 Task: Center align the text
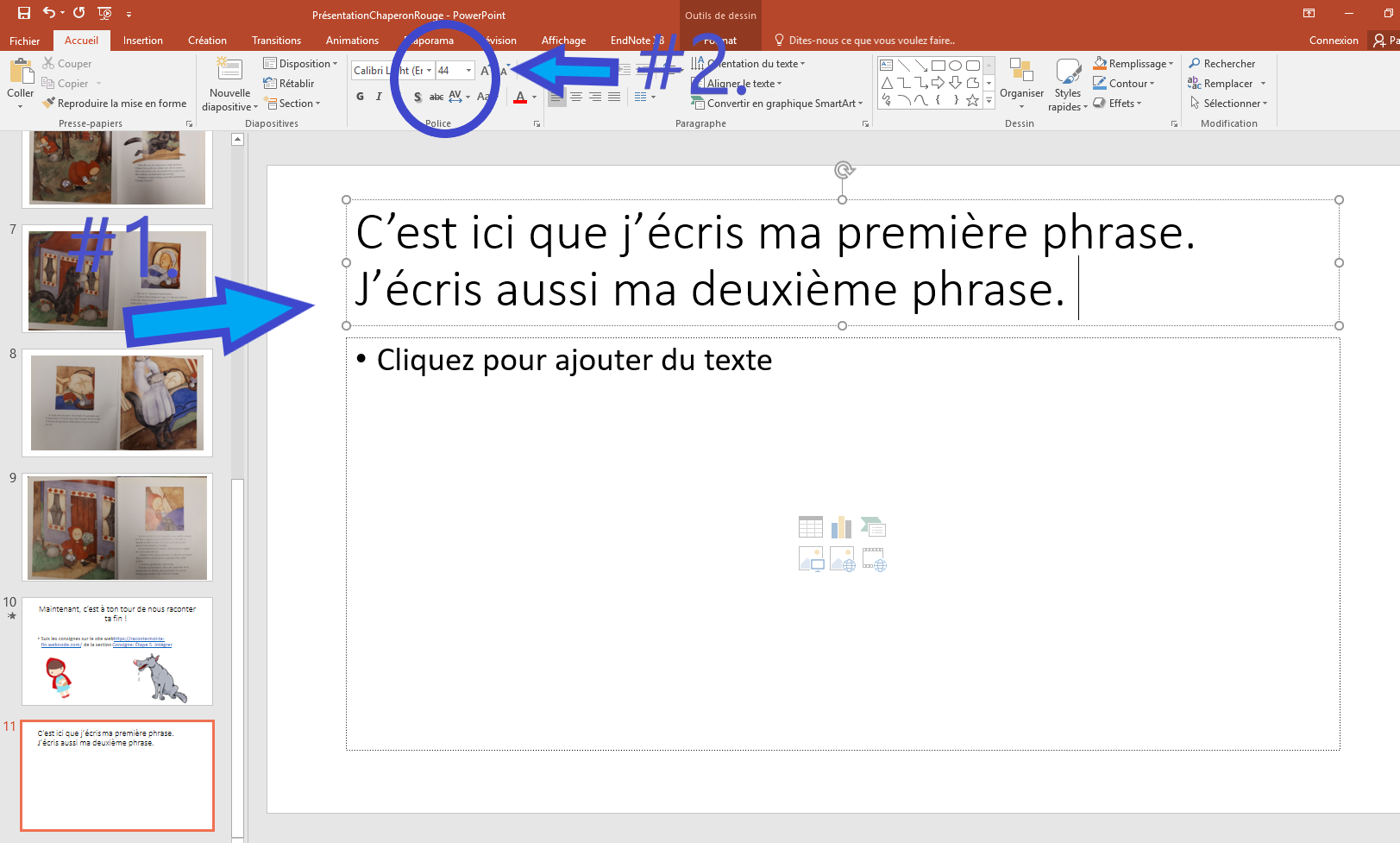pos(576,97)
